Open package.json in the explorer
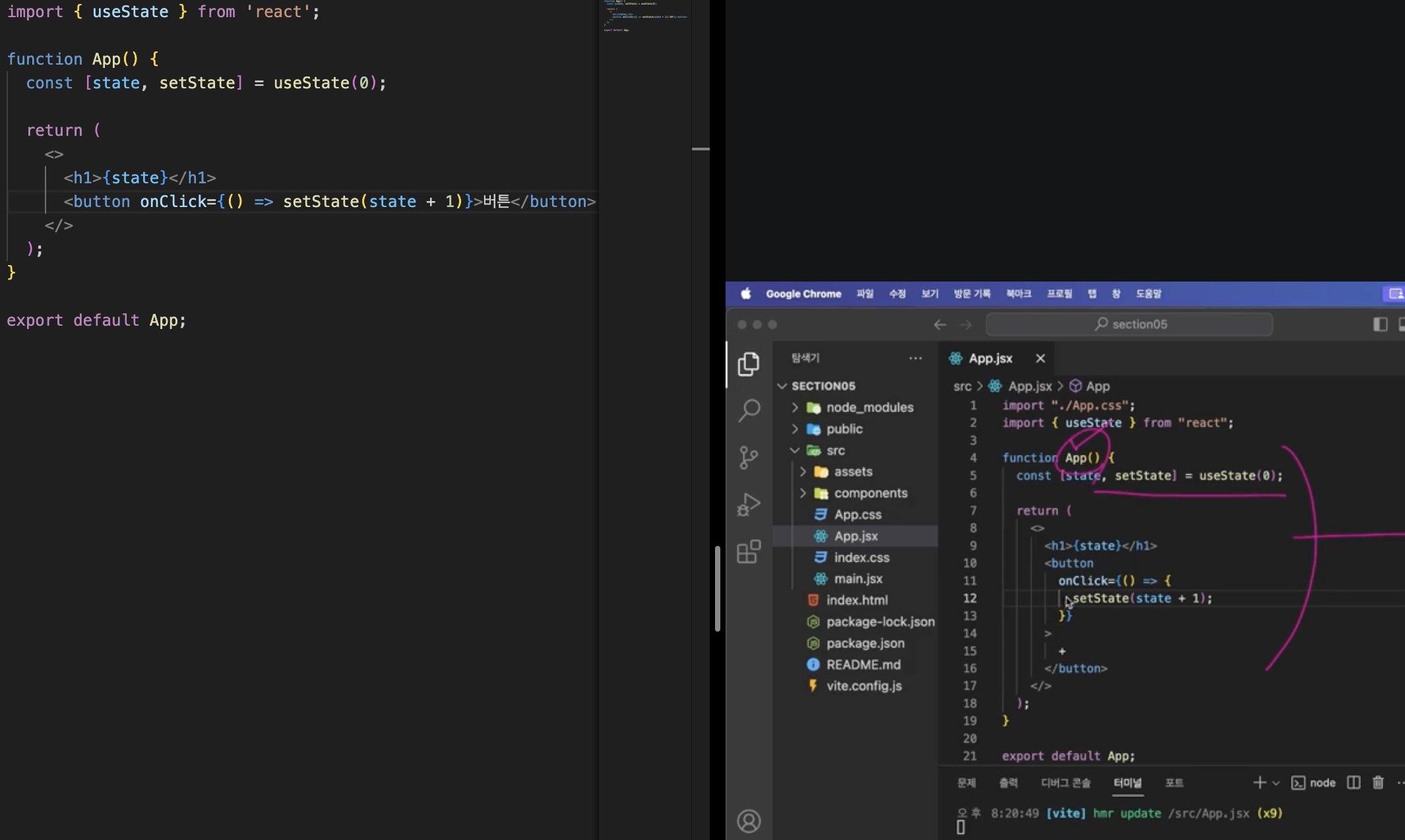Image resolution: width=1405 pixels, height=840 pixels. coord(865,643)
